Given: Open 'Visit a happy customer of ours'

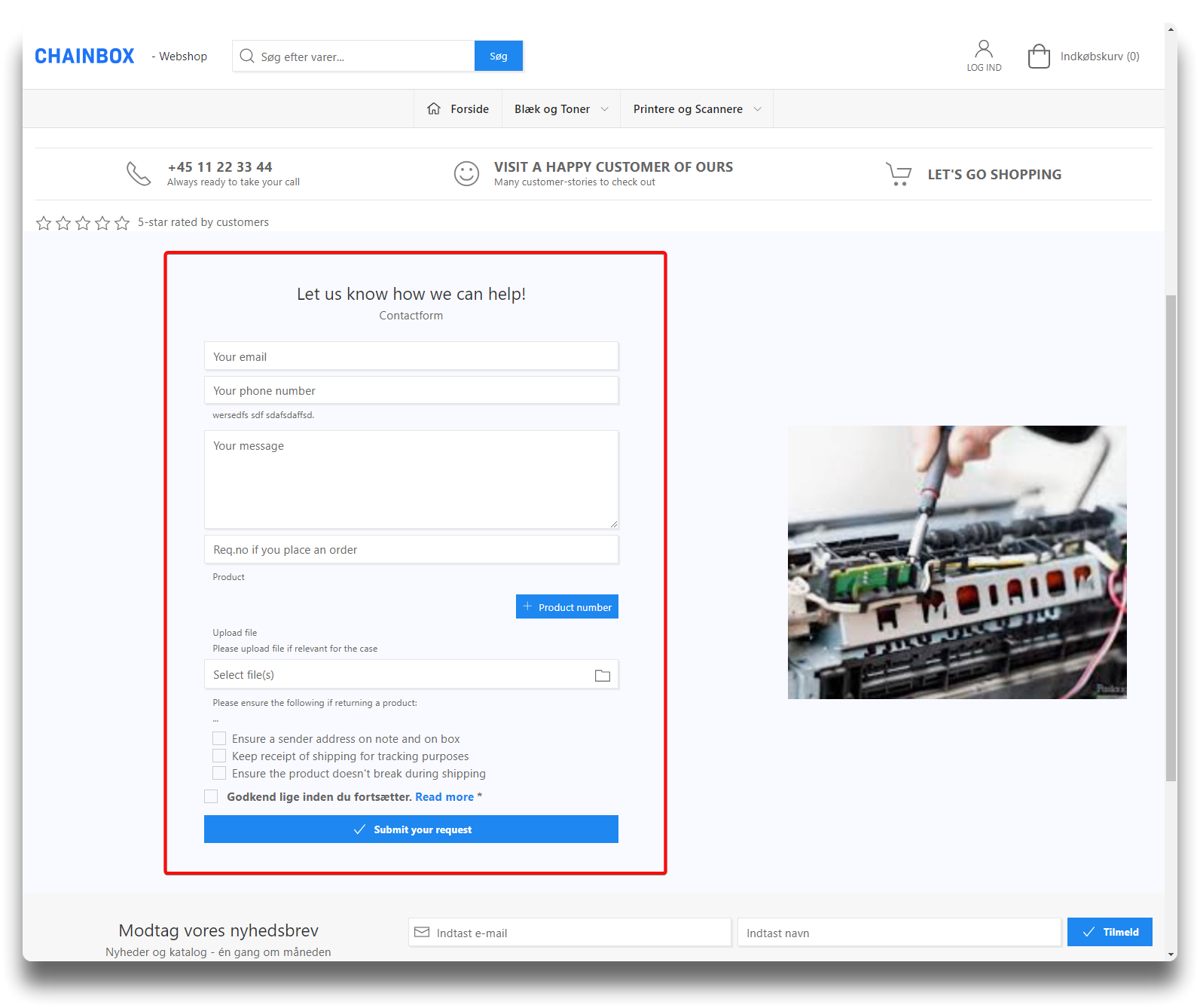Looking at the screenshot, I should click(613, 167).
